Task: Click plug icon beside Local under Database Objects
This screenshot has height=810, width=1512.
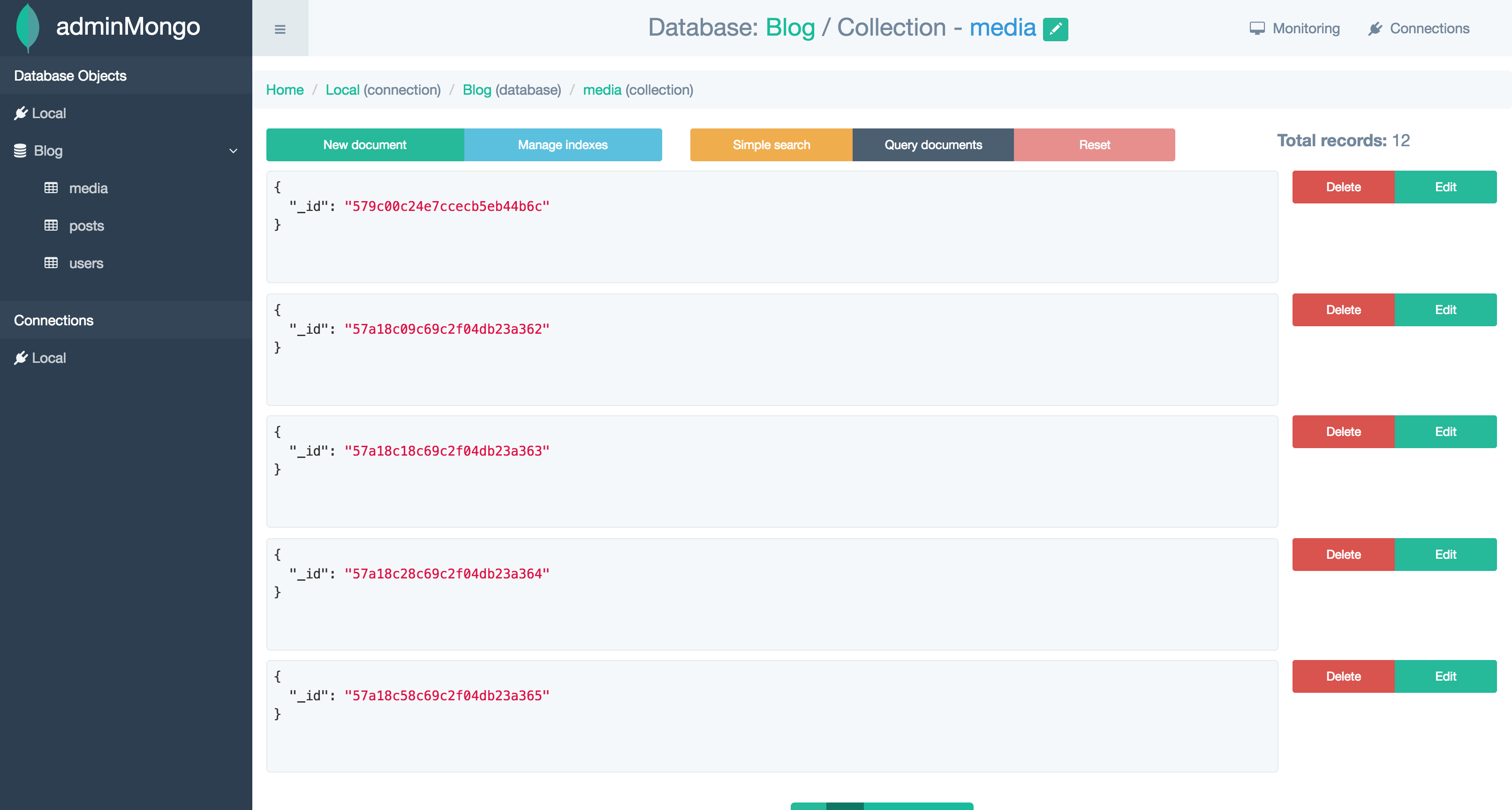Action: pos(21,113)
